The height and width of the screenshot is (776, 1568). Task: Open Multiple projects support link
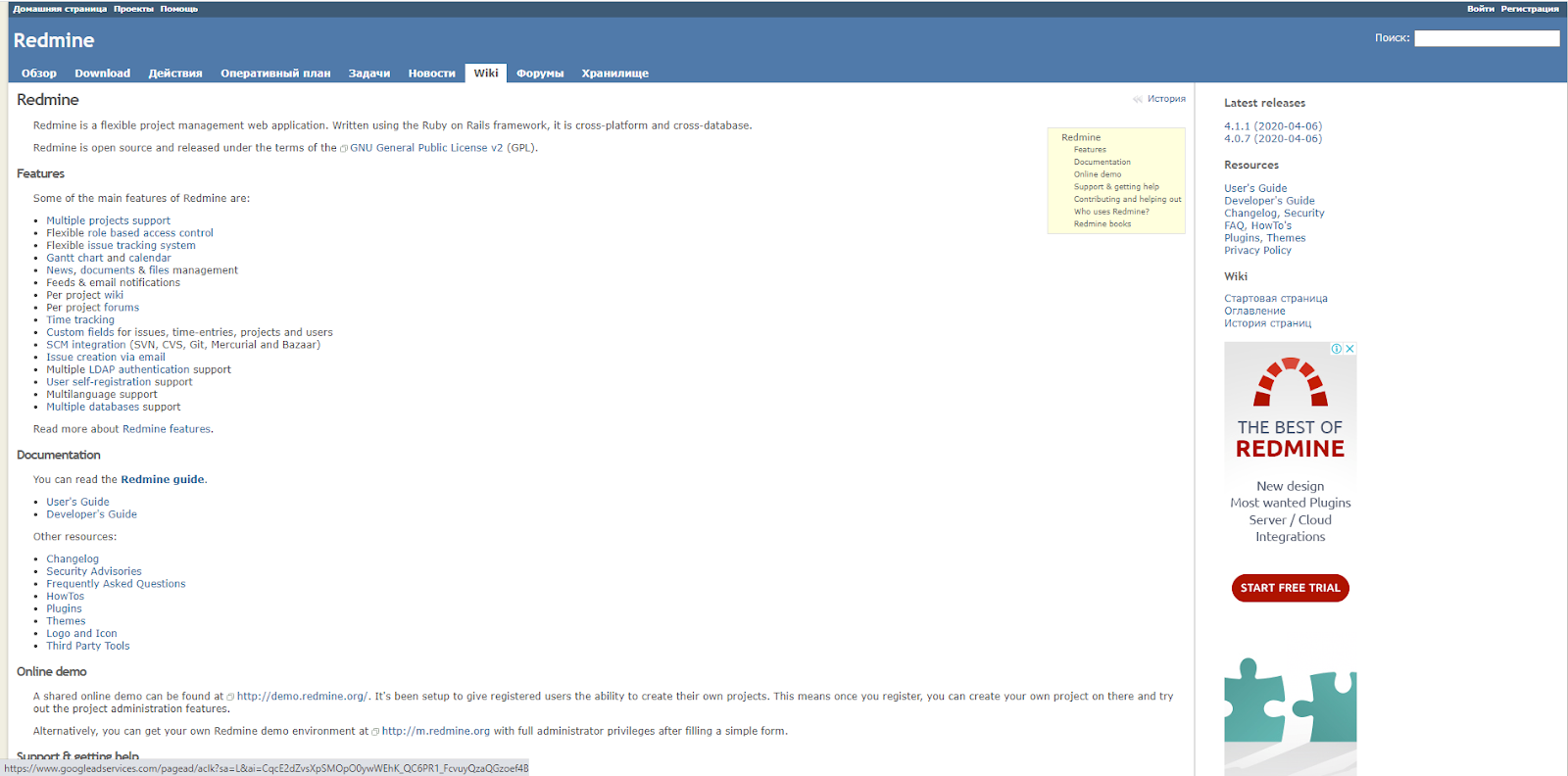(108, 220)
